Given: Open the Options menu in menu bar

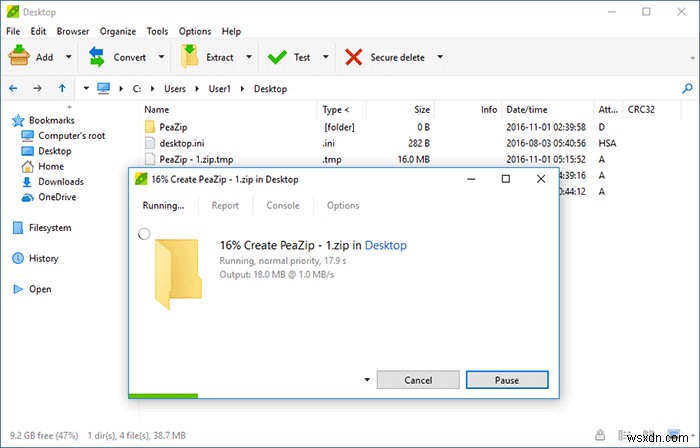Looking at the screenshot, I should [x=195, y=31].
